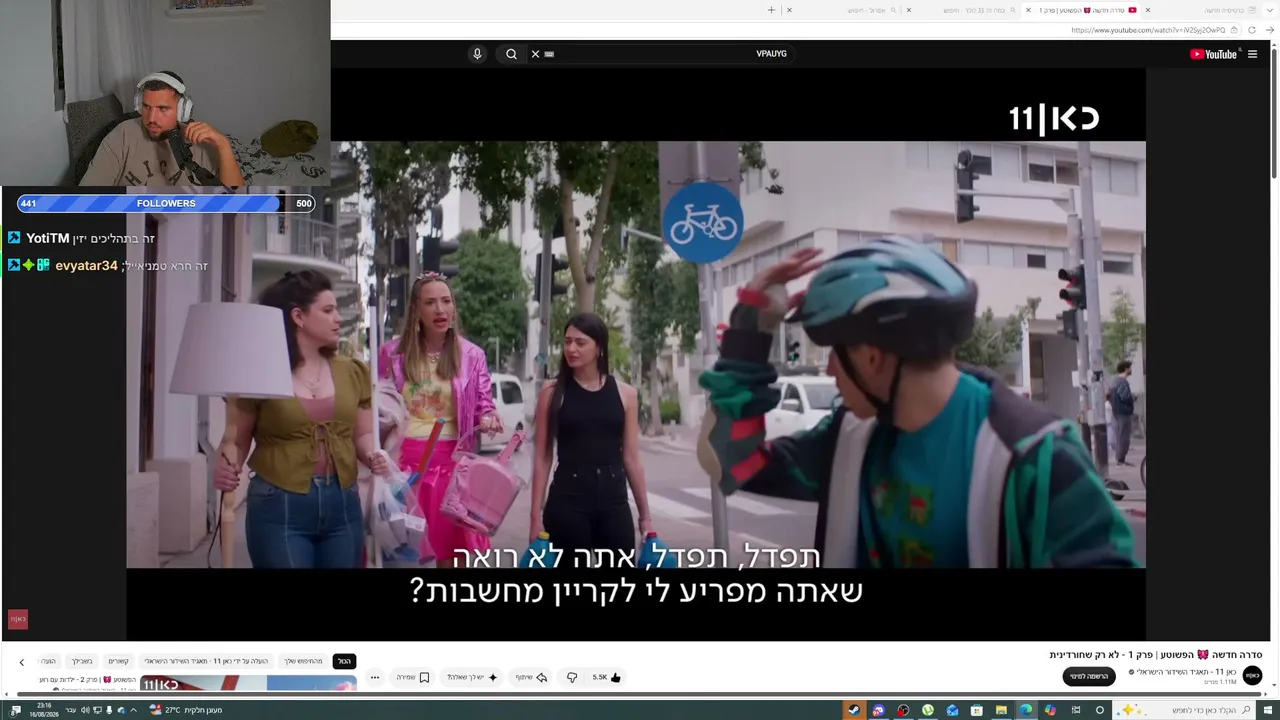Select the בשבילך filter chip
1280x720 pixels.
point(82,661)
